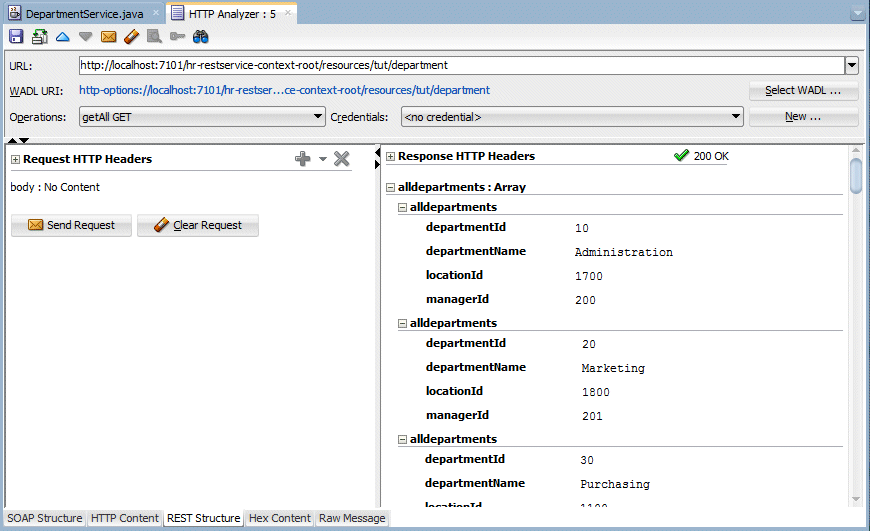Image resolution: width=870 pixels, height=531 pixels.
Task: Click the document icon on HTTP Analyzer tab
Action: click(178, 13)
